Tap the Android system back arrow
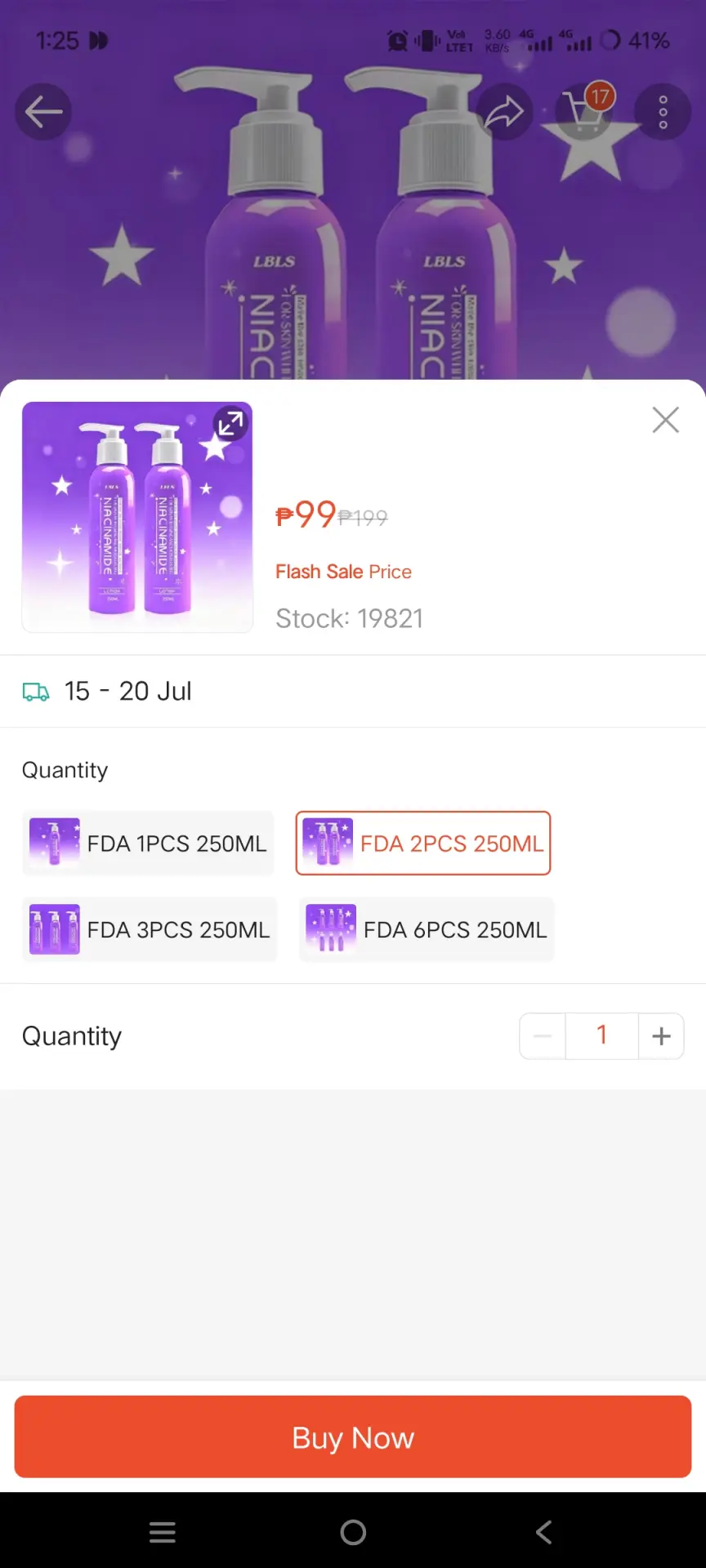 (543, 1532)
